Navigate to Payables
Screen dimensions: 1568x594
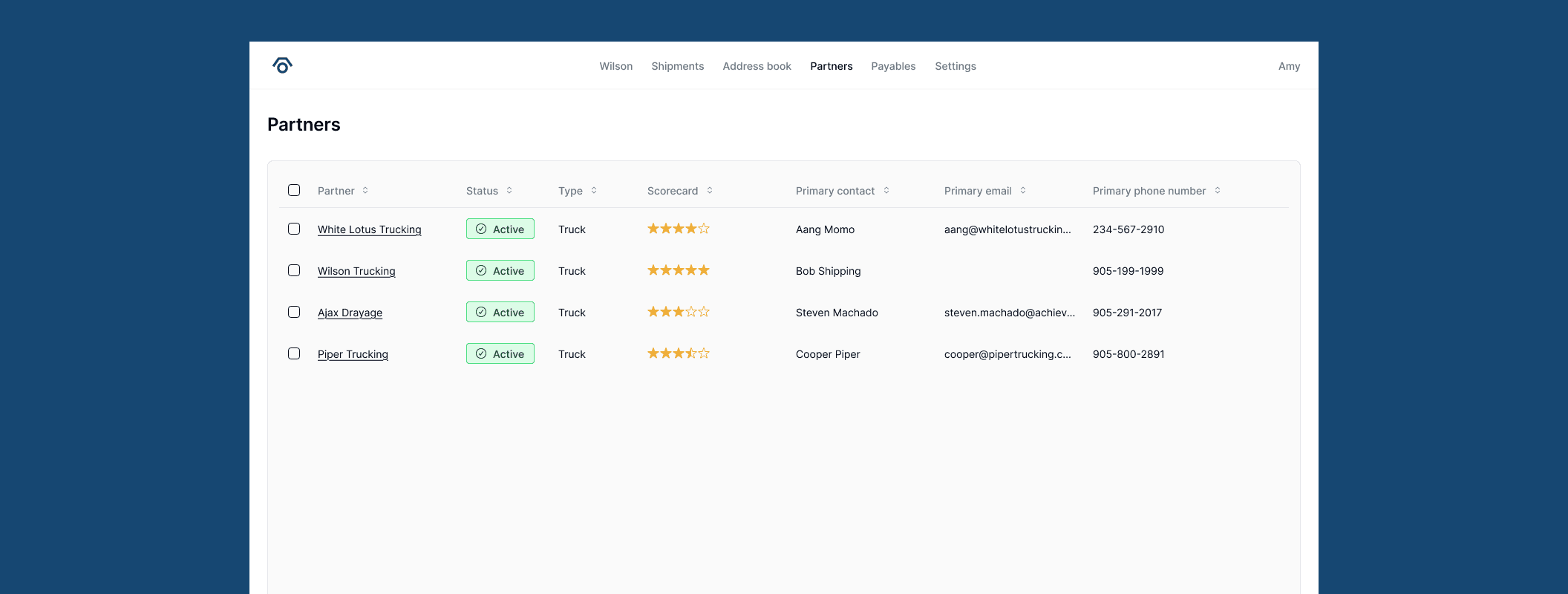[x=893, y=66]
